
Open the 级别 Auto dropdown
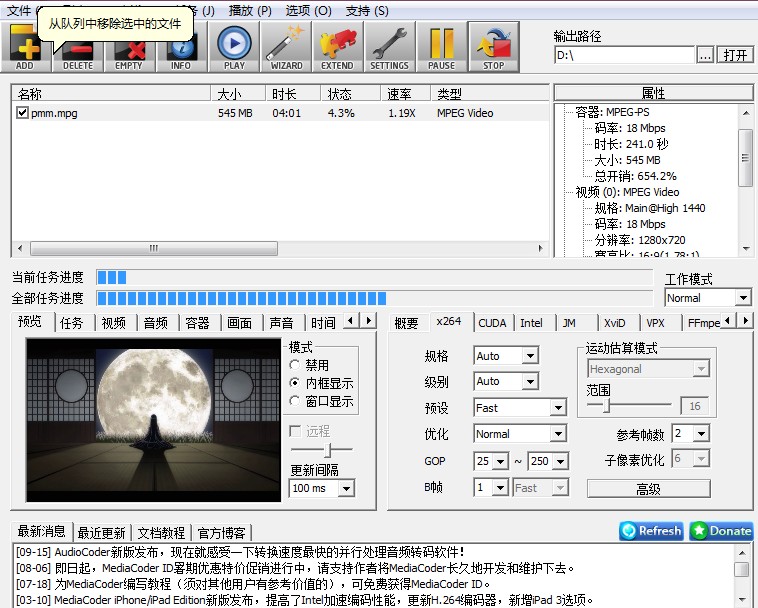click(506, 381)
